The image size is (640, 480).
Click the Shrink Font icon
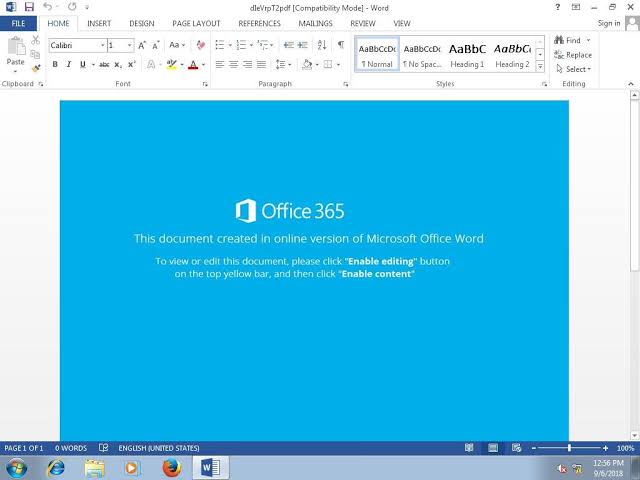click(156, 45)
